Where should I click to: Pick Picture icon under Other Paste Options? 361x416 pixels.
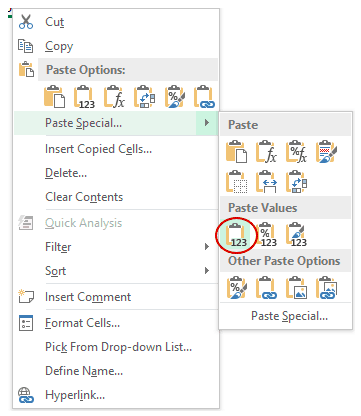point(296,287)
